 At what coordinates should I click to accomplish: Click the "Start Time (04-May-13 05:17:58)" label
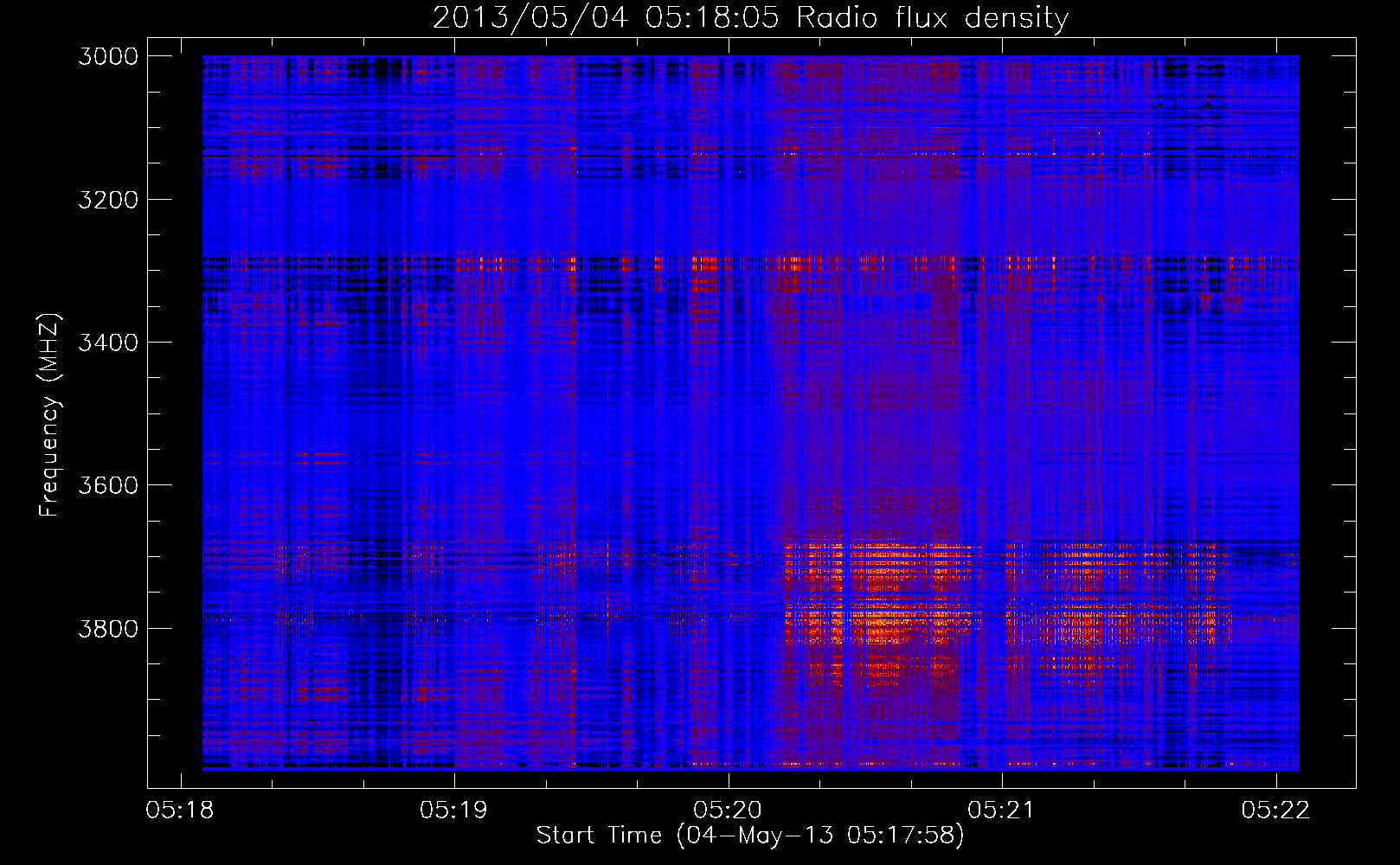coord(750,835)
